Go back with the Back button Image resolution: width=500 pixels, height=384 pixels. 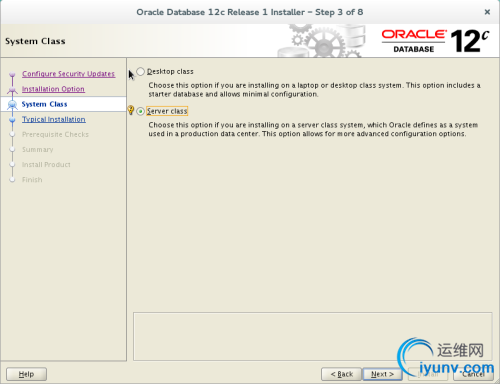pyautogui.click(x=341, y=374)
